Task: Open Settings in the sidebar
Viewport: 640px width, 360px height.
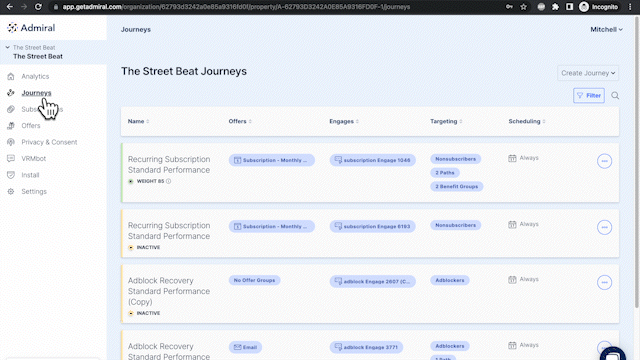Action: 34,191
